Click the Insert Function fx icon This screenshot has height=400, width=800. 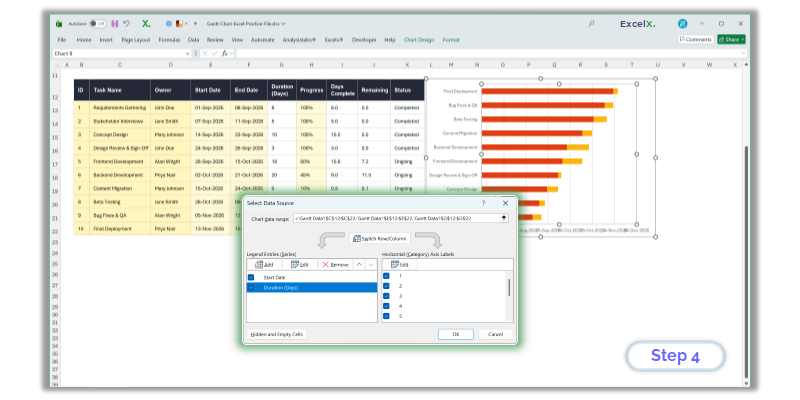pyautogui.click(x=224, y=53)
